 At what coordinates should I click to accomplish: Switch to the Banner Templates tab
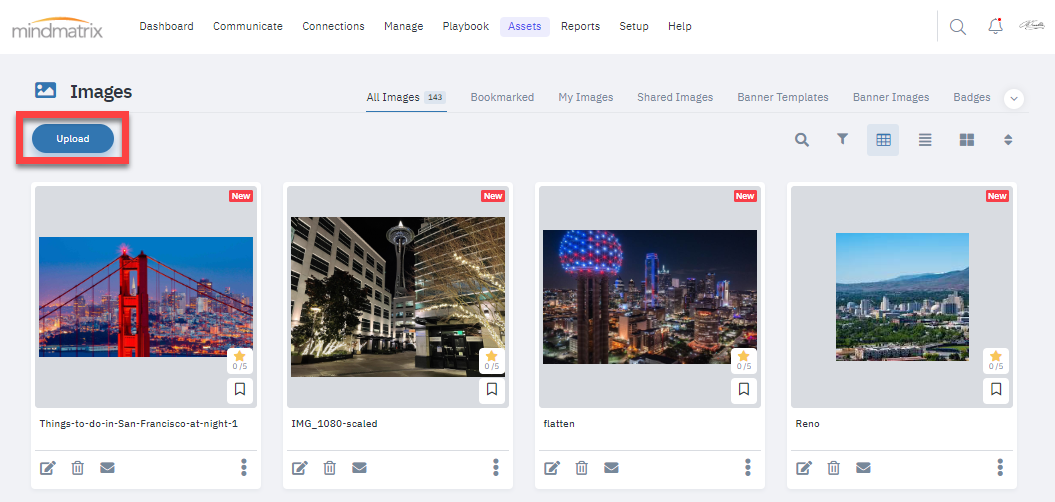tap(783, 98)
